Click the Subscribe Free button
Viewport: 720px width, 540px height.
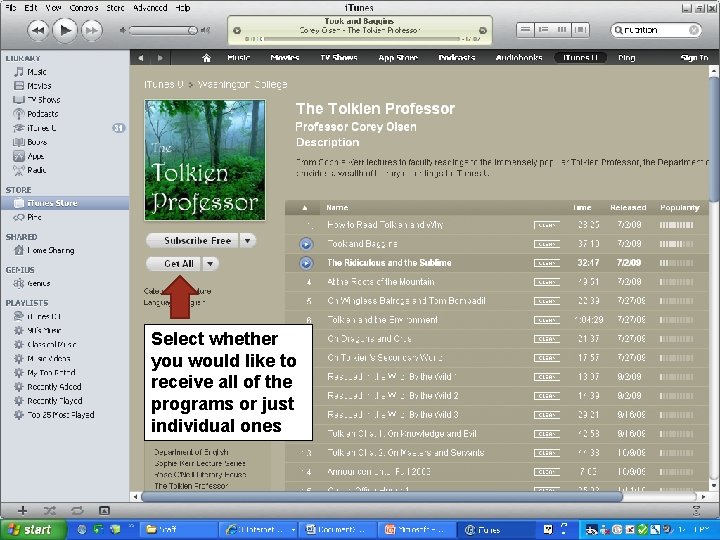coord(193,241)
